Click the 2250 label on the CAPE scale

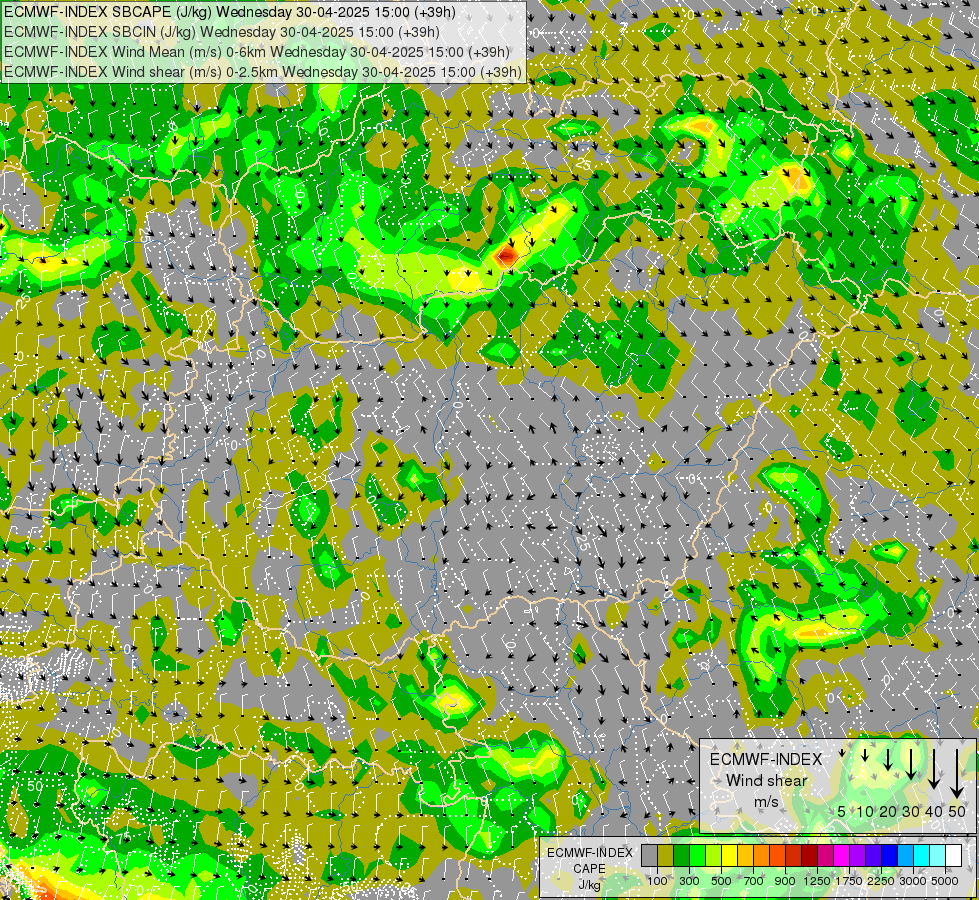pos(881,881)
